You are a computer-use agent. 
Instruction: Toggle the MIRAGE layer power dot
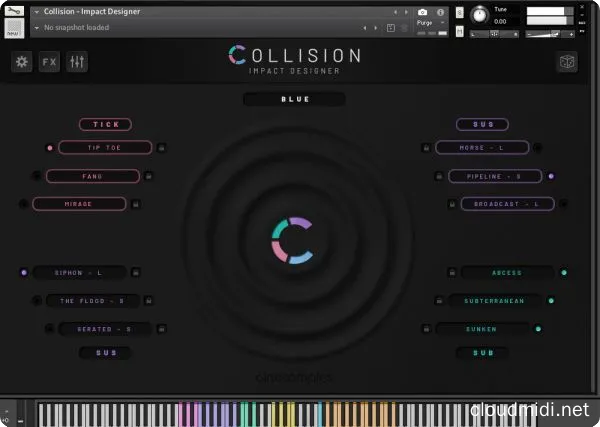(23, 204)
